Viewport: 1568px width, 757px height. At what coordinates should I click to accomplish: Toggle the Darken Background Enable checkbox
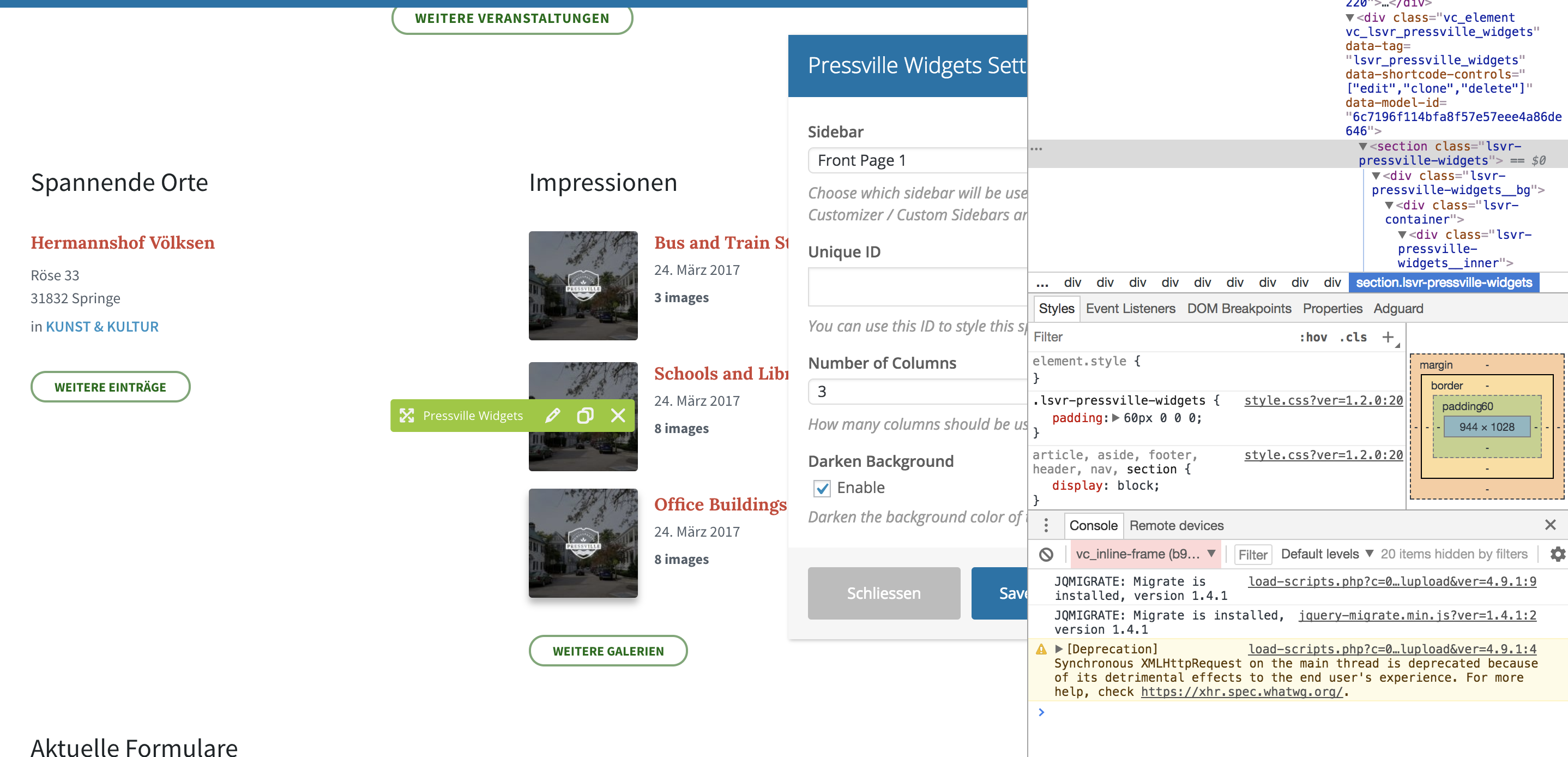(822, 488)
